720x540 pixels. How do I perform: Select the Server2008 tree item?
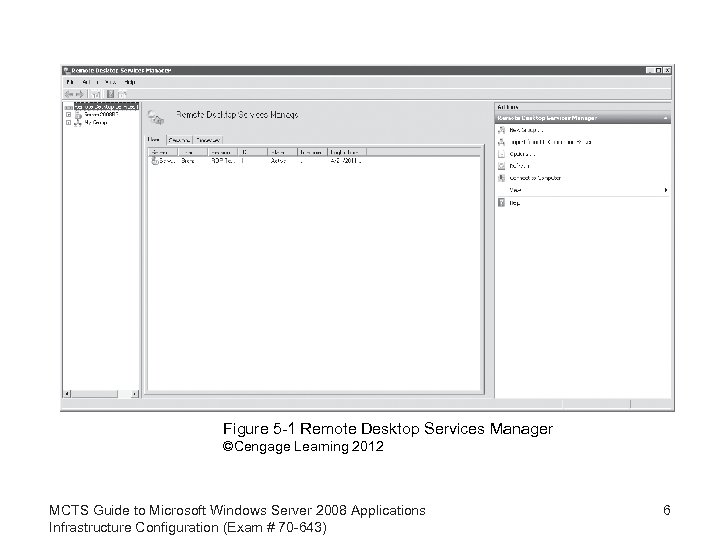point(101,115)
